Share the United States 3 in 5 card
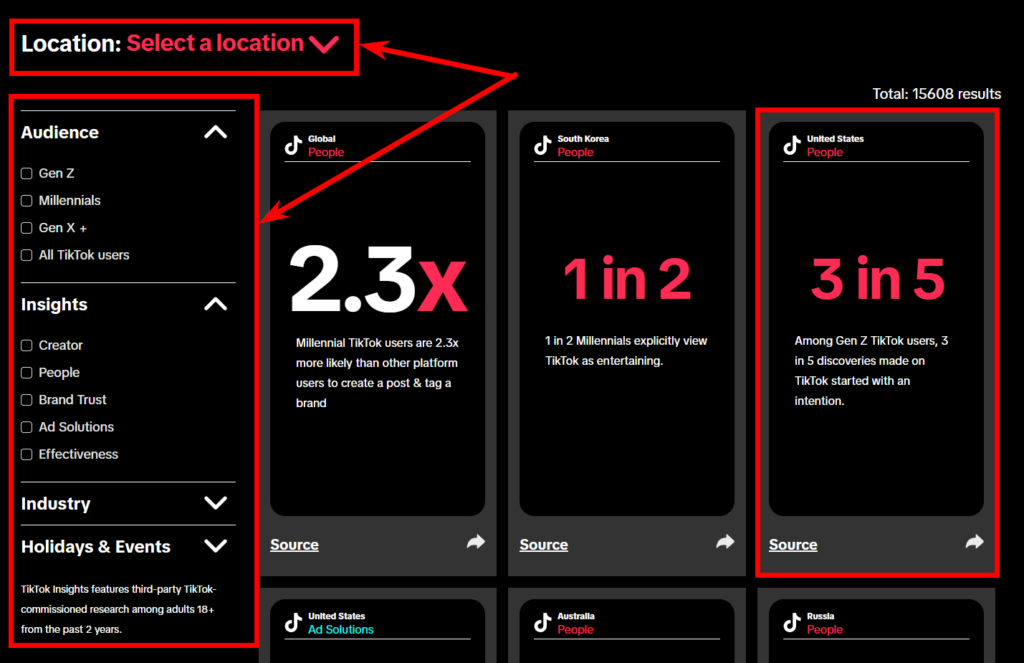Screen dimensions: 1024x663 [975, 542]
